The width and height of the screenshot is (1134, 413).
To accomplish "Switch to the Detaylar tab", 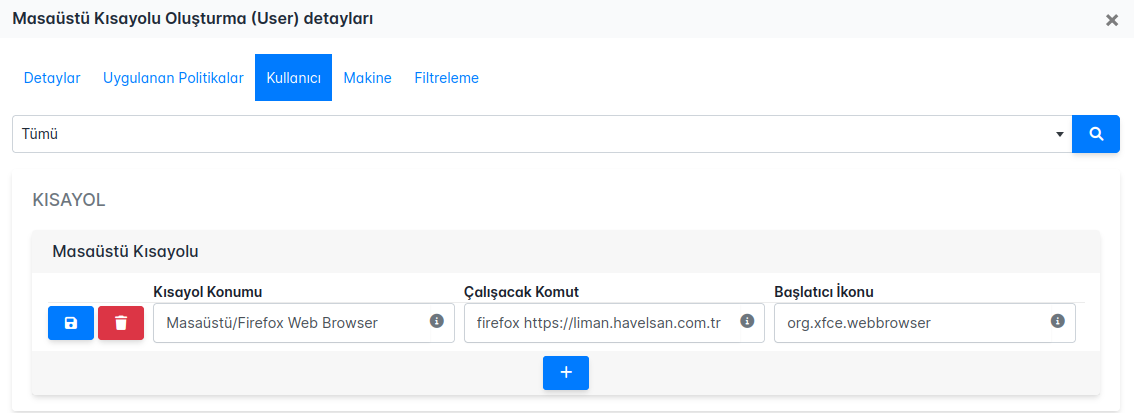I will (x=52, y=78).
